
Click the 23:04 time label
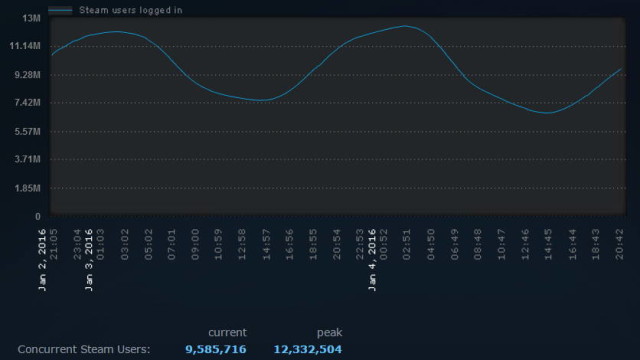(x=78, y=244)
